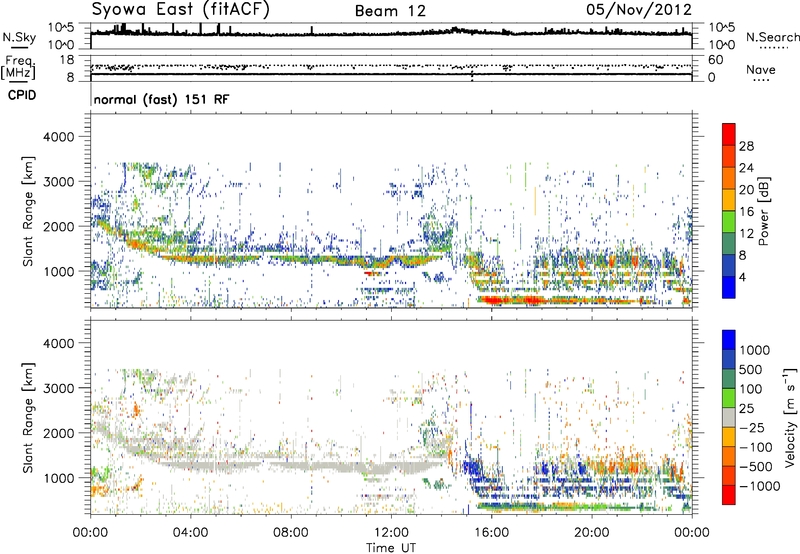Click the '20' label on the power color bar

point(746,190)
